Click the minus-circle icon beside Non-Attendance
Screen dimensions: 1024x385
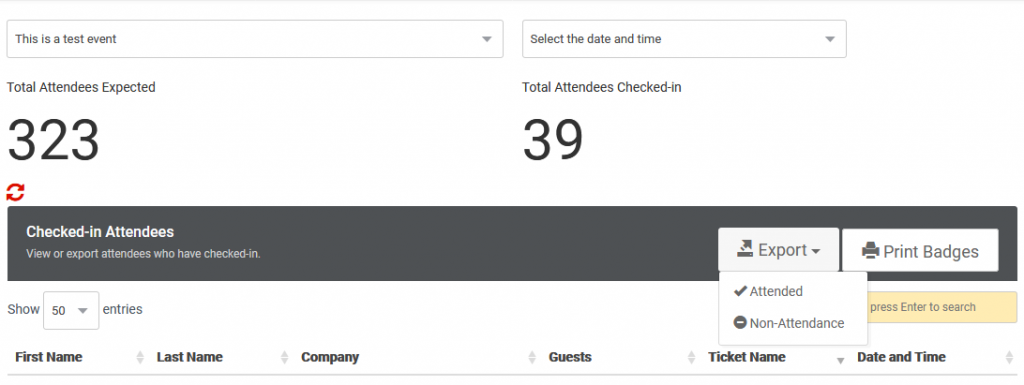point(740,322)
